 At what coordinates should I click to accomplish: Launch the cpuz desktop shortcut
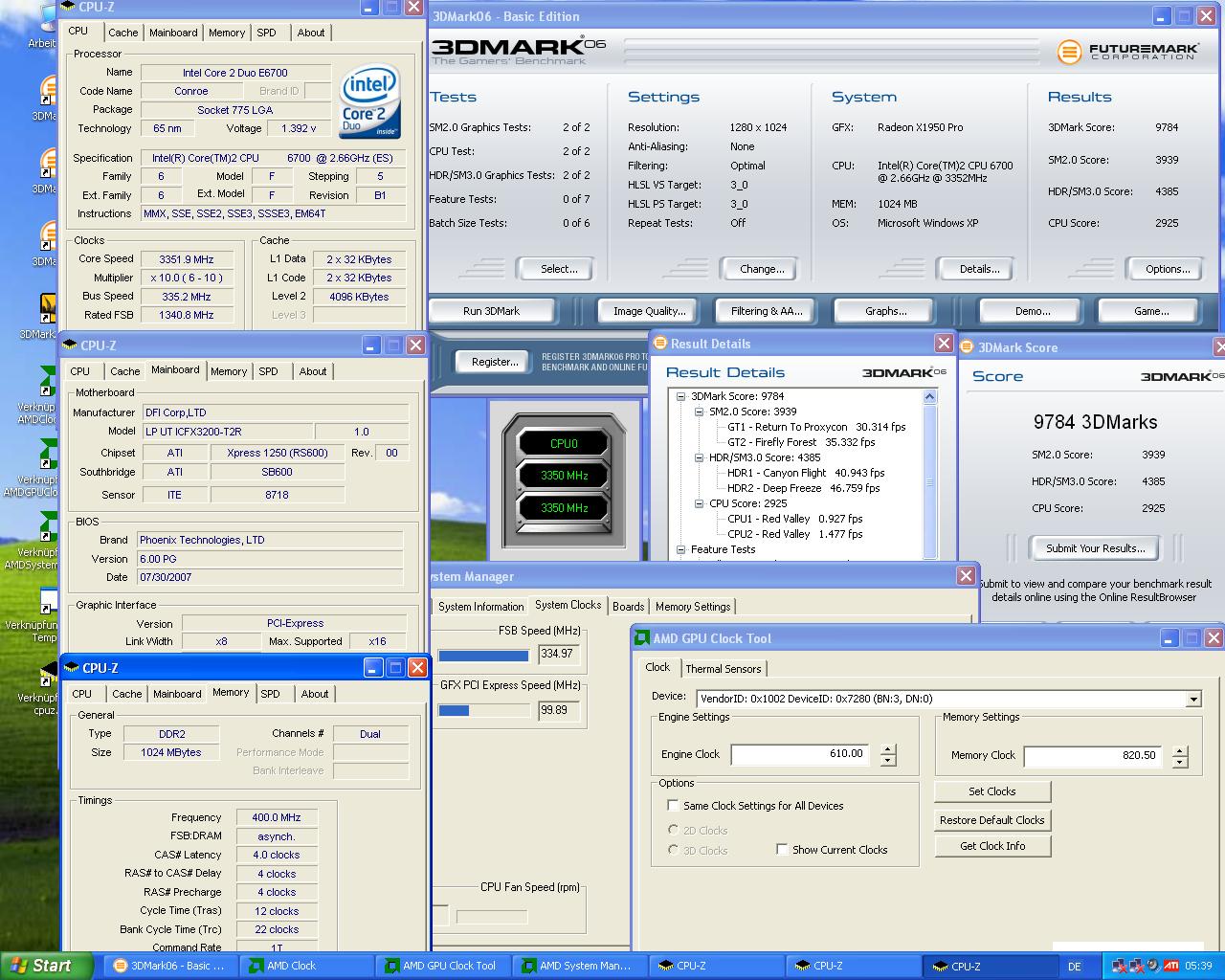(x=46, y=675)
